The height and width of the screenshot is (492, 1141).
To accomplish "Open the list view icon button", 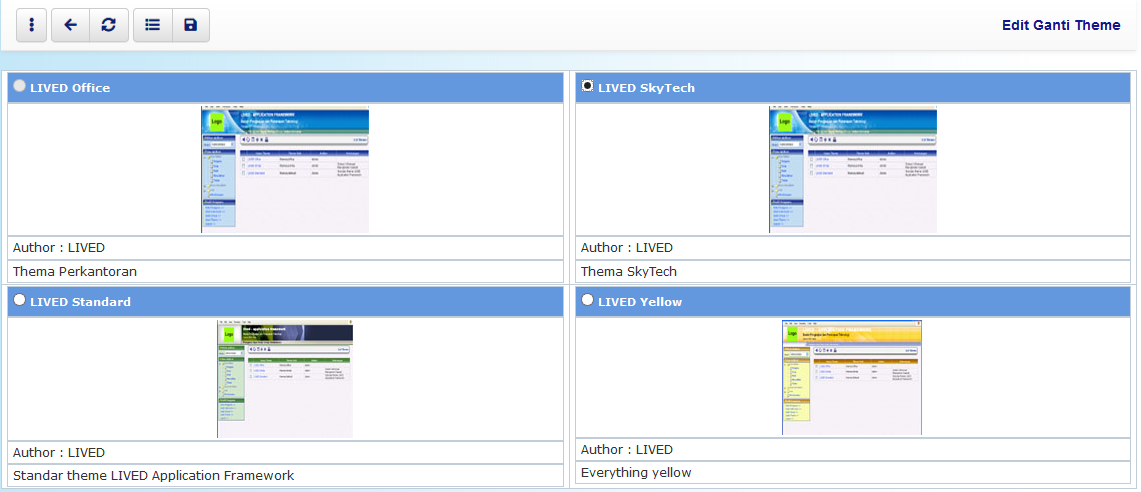I will point(152,25).
